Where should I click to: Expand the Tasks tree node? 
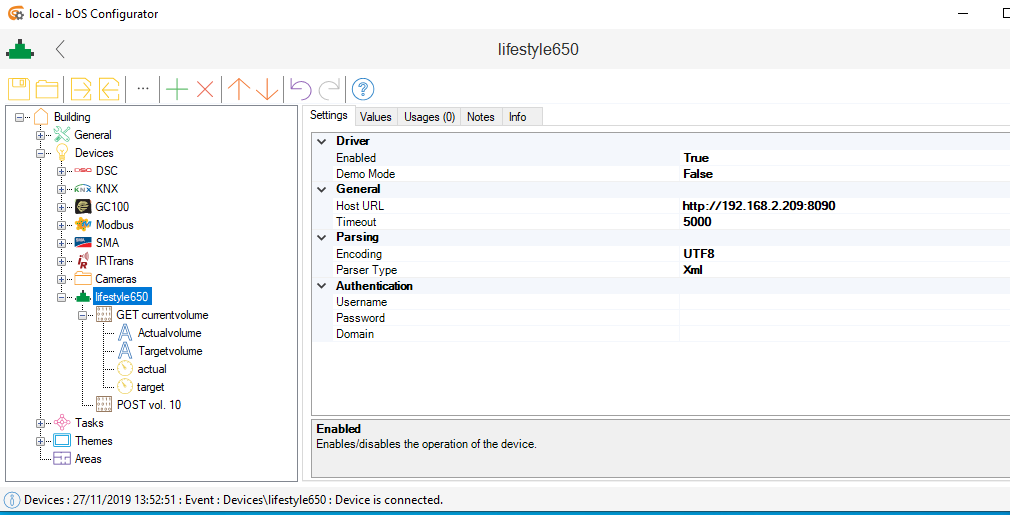point(41,423)
